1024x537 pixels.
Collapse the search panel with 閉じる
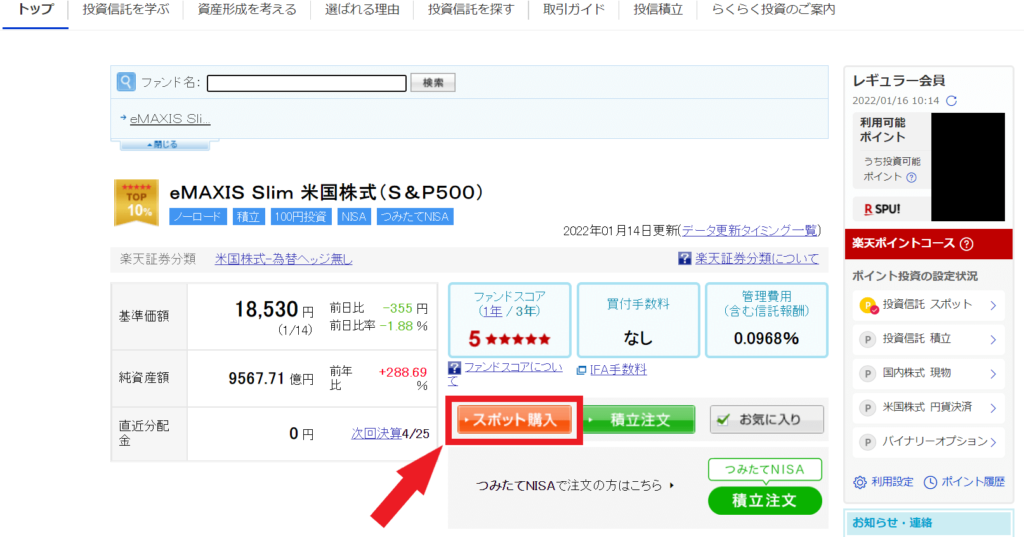(164, 144)
